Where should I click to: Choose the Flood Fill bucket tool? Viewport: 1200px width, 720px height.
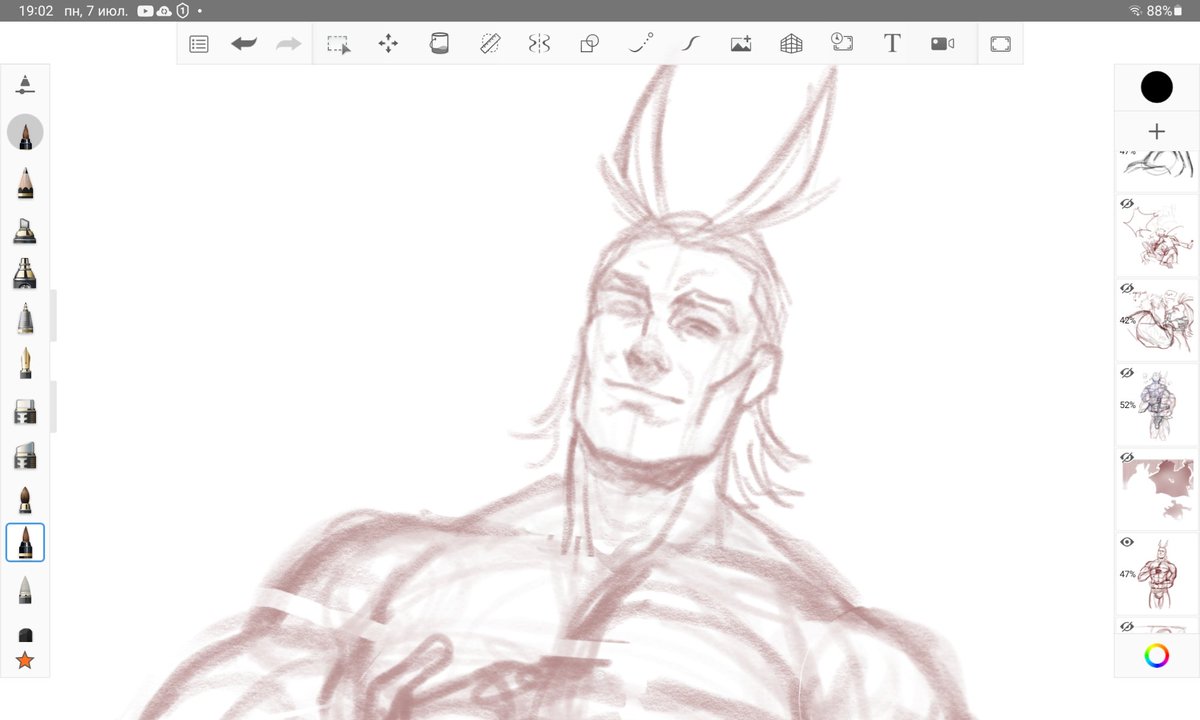click(x=439, y=44)
